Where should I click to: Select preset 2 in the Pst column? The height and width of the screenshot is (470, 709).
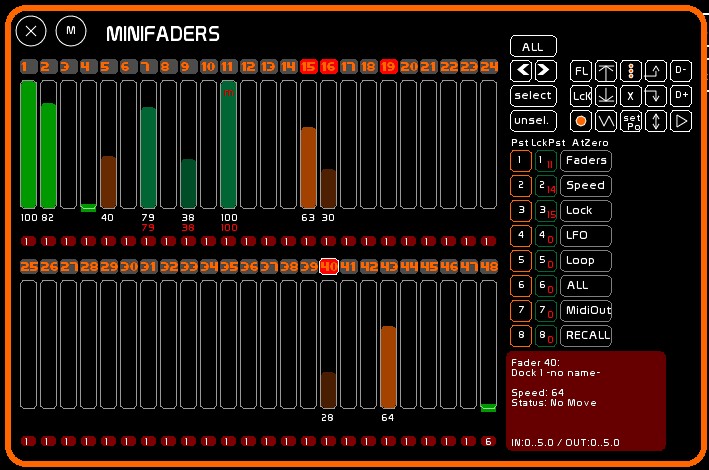(521, 185)
